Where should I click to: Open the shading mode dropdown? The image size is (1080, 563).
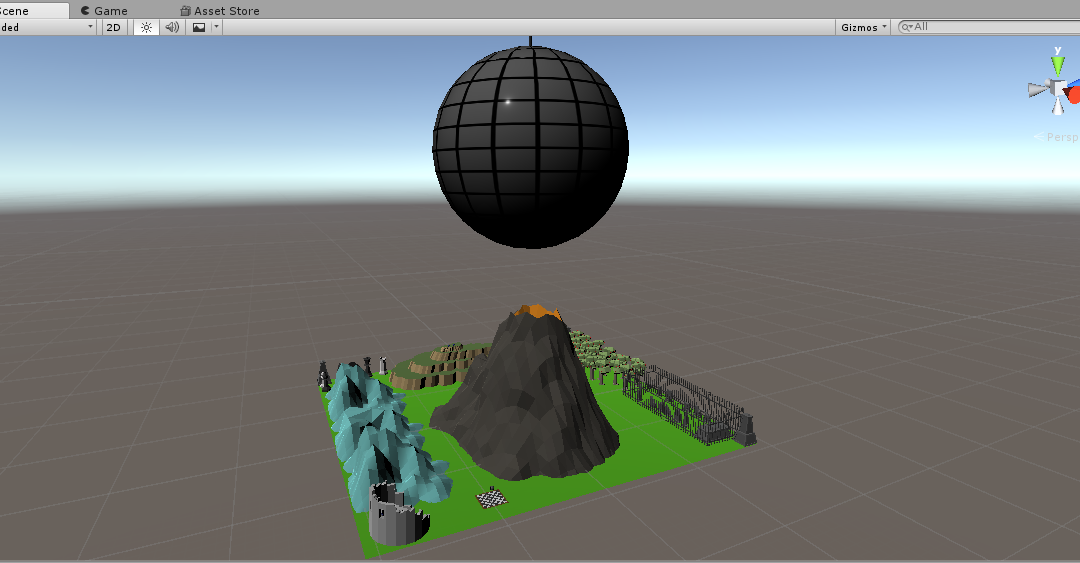coord(48,27)
